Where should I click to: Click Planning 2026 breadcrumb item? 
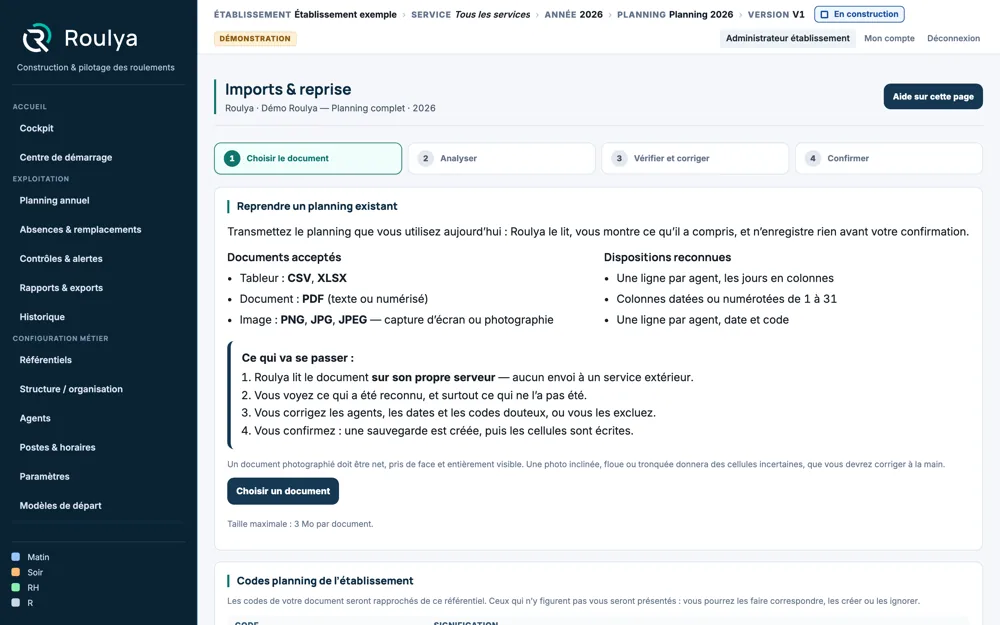701,14
